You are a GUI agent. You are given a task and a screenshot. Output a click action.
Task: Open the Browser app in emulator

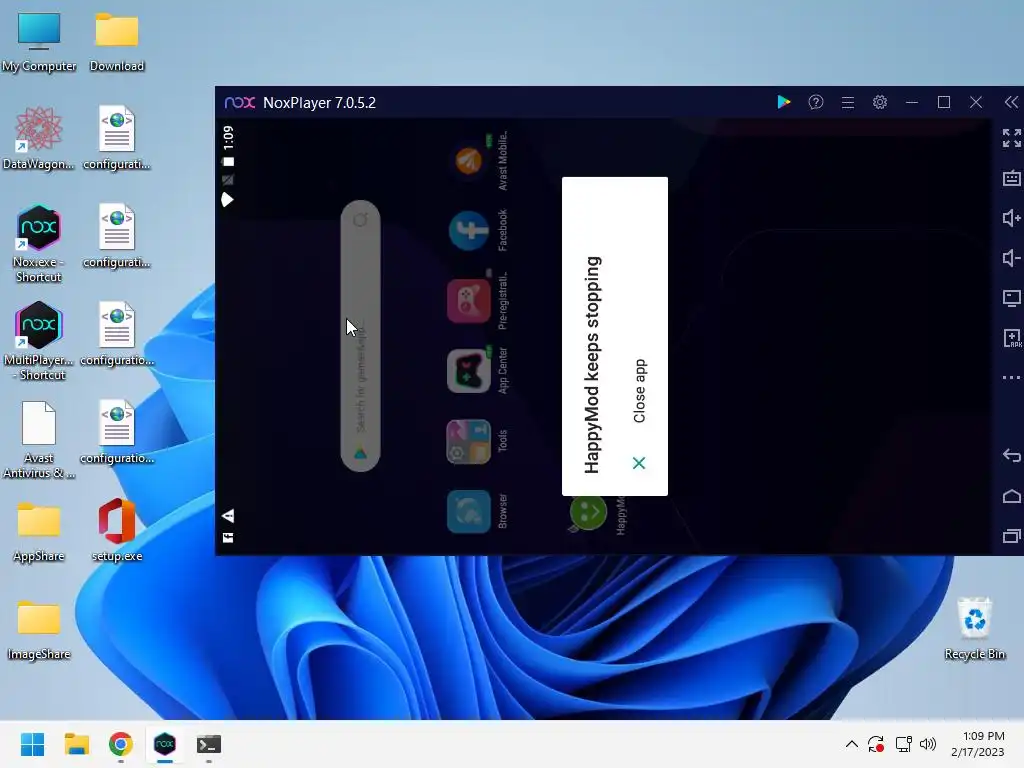coord(469,511)
